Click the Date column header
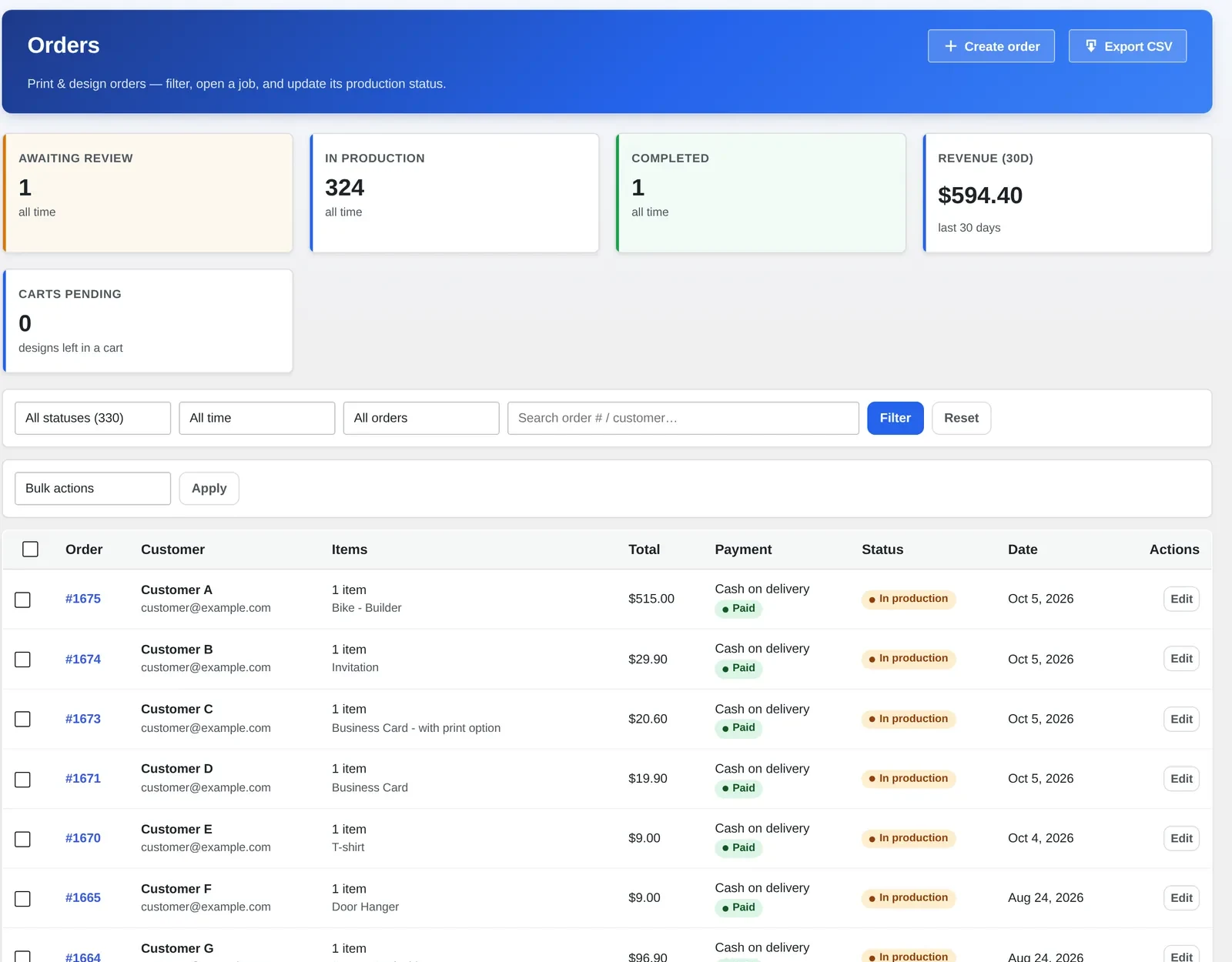1232x962 pixels. tap(1023, 549)
